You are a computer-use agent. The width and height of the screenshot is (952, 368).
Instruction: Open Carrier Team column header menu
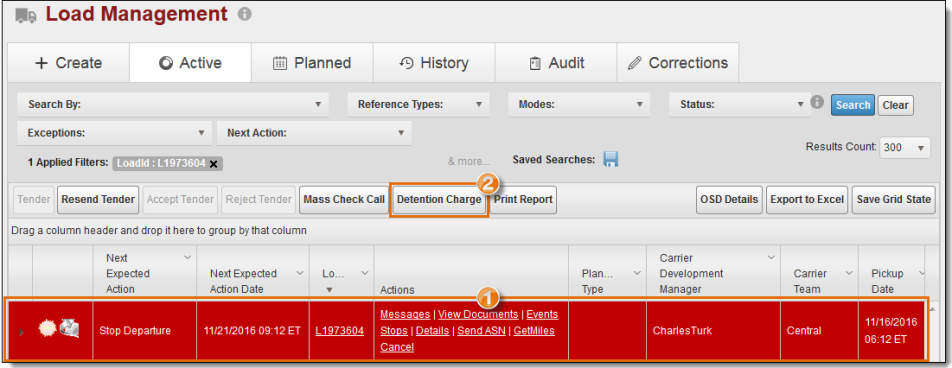click(x=848, y=273)
